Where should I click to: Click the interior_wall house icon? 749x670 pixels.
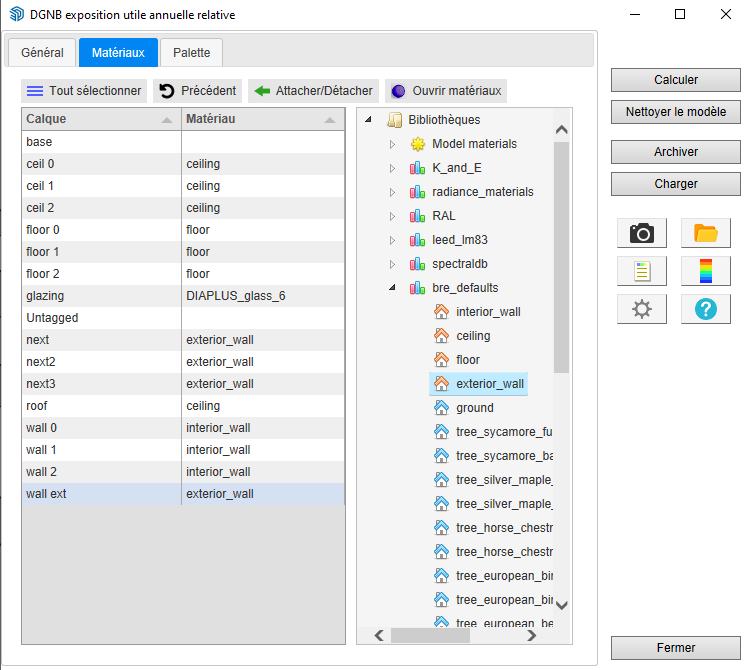pos(441,311)
